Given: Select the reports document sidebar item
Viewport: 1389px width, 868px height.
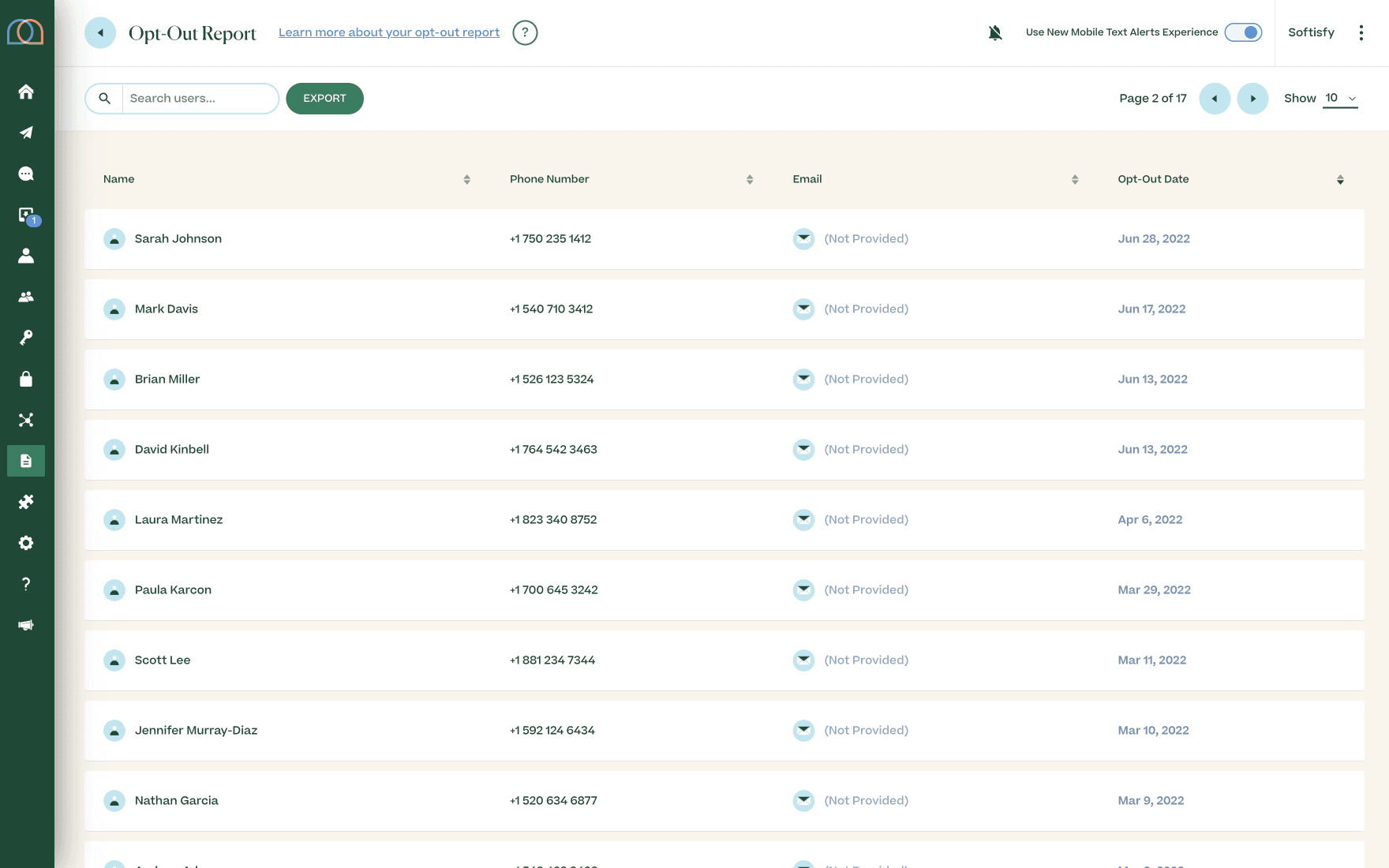Looking at the screenshot, I should [x=26, y=461].
